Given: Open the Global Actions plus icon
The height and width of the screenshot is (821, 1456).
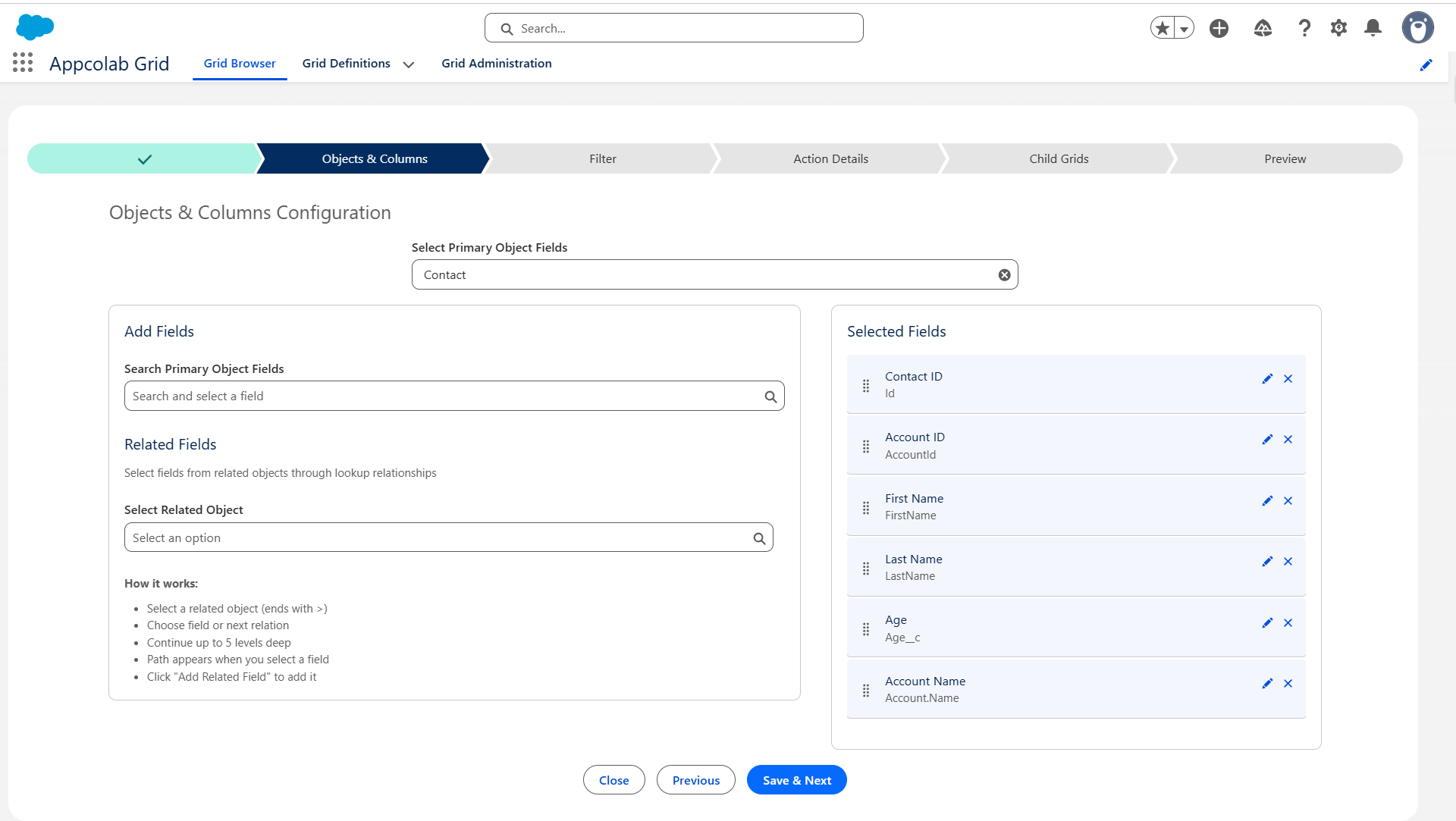Looking at the screenshot, I should [x=1219, y=28].
